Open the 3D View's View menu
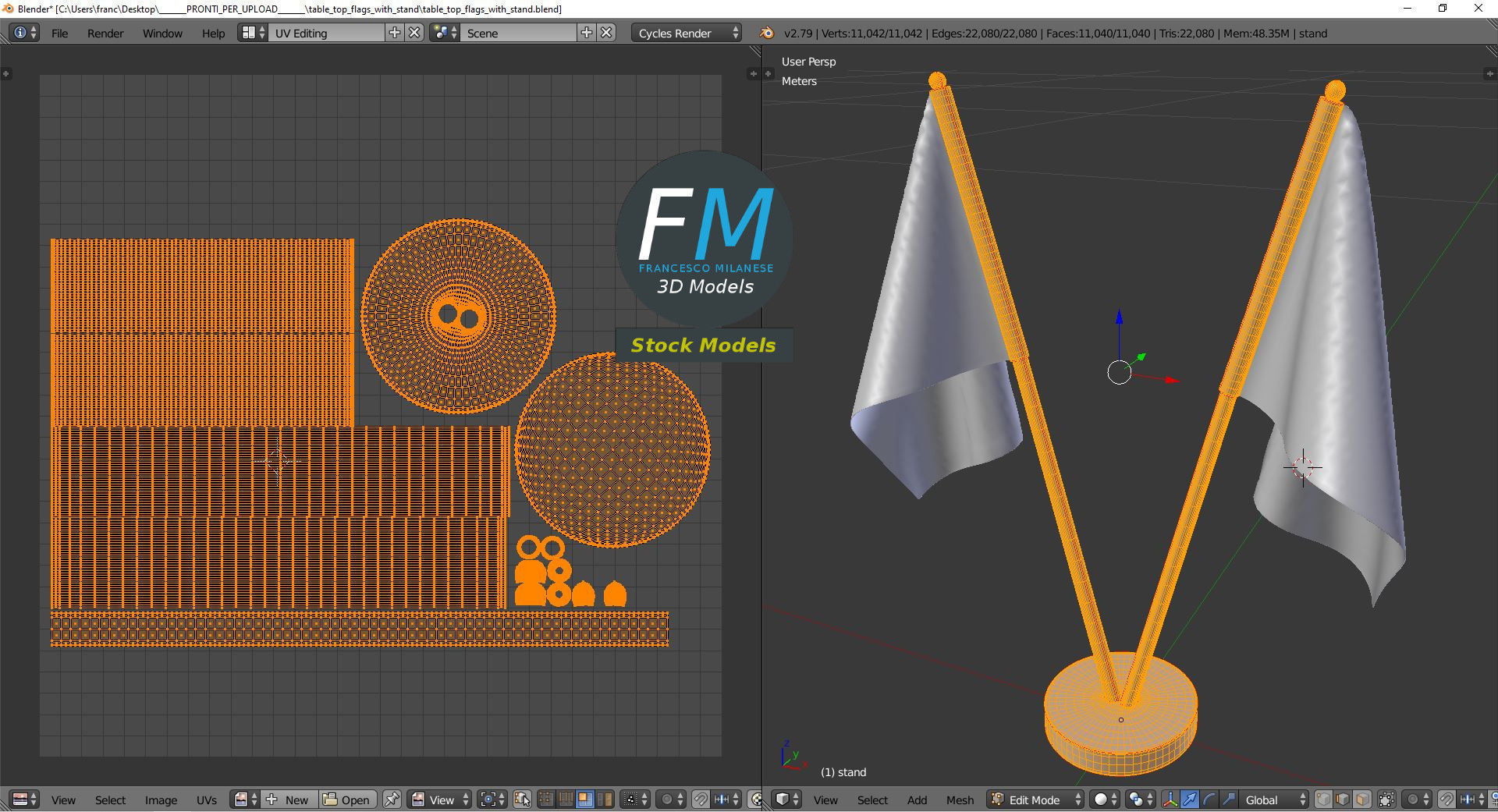Viewport: 1498px width, 812px height. 825,800
